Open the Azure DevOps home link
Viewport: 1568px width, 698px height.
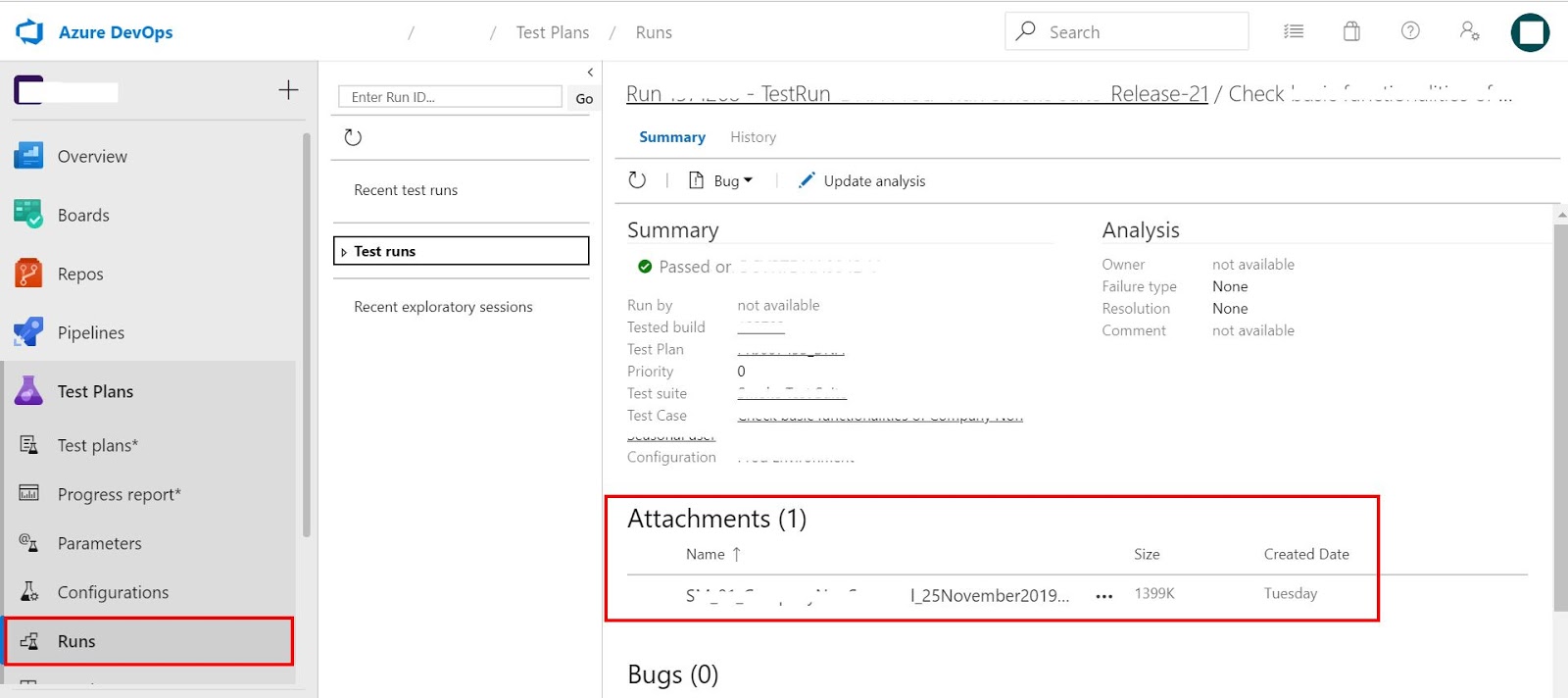click(116, 32)
